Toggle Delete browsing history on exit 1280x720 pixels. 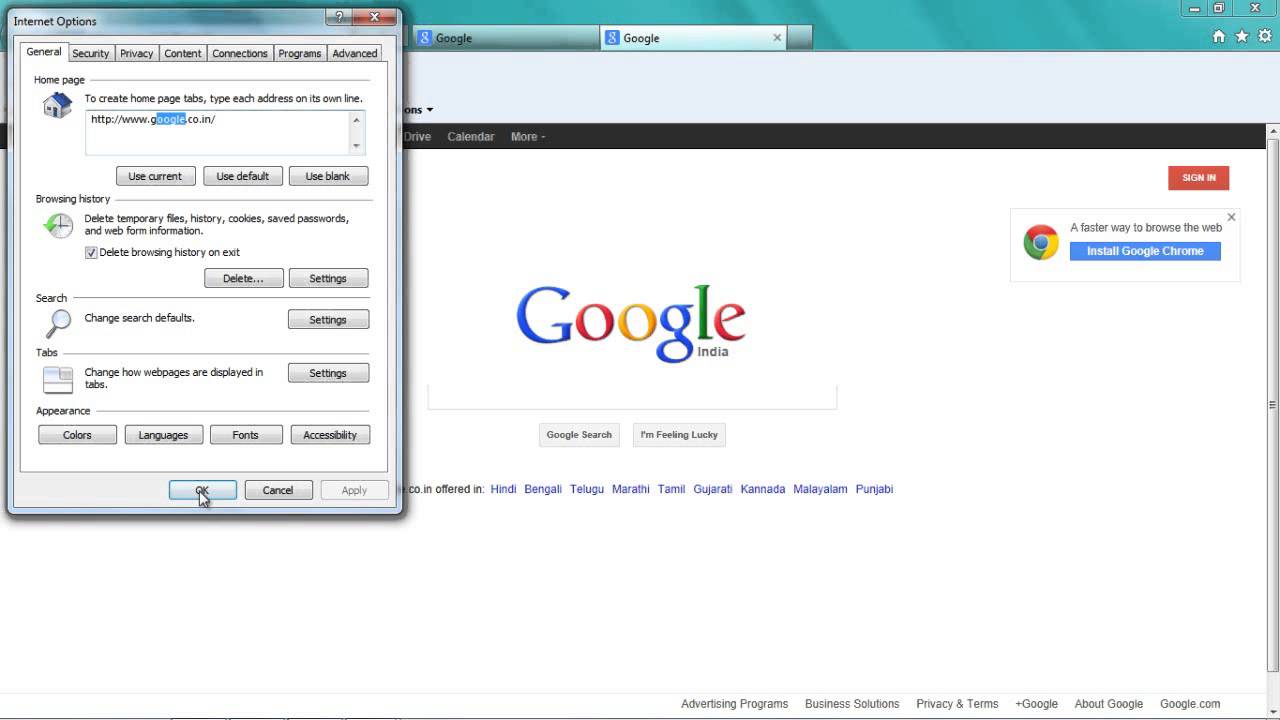point(91,253)
